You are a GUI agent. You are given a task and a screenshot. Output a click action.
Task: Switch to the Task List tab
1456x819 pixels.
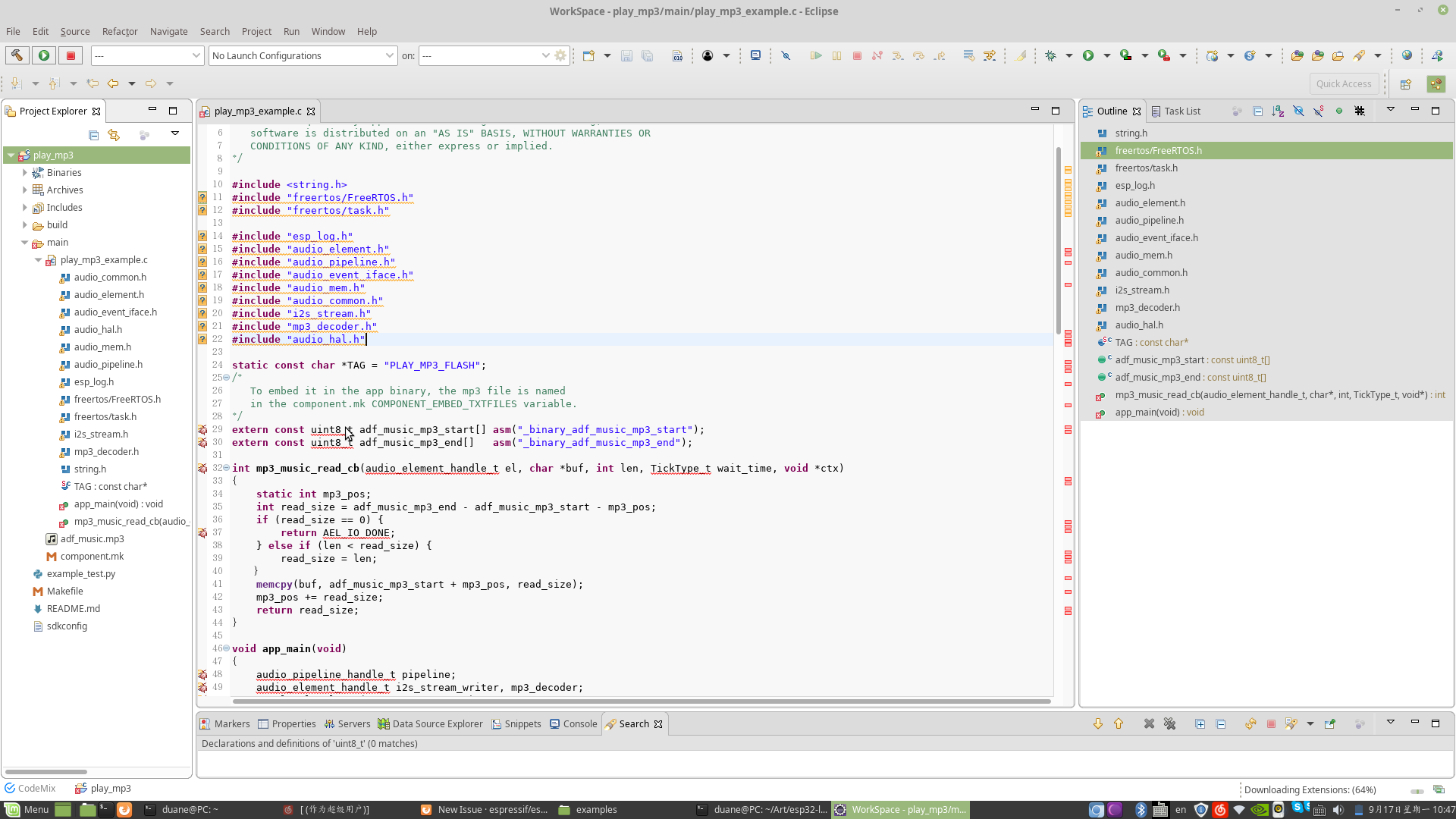[x=1175, y=111]
